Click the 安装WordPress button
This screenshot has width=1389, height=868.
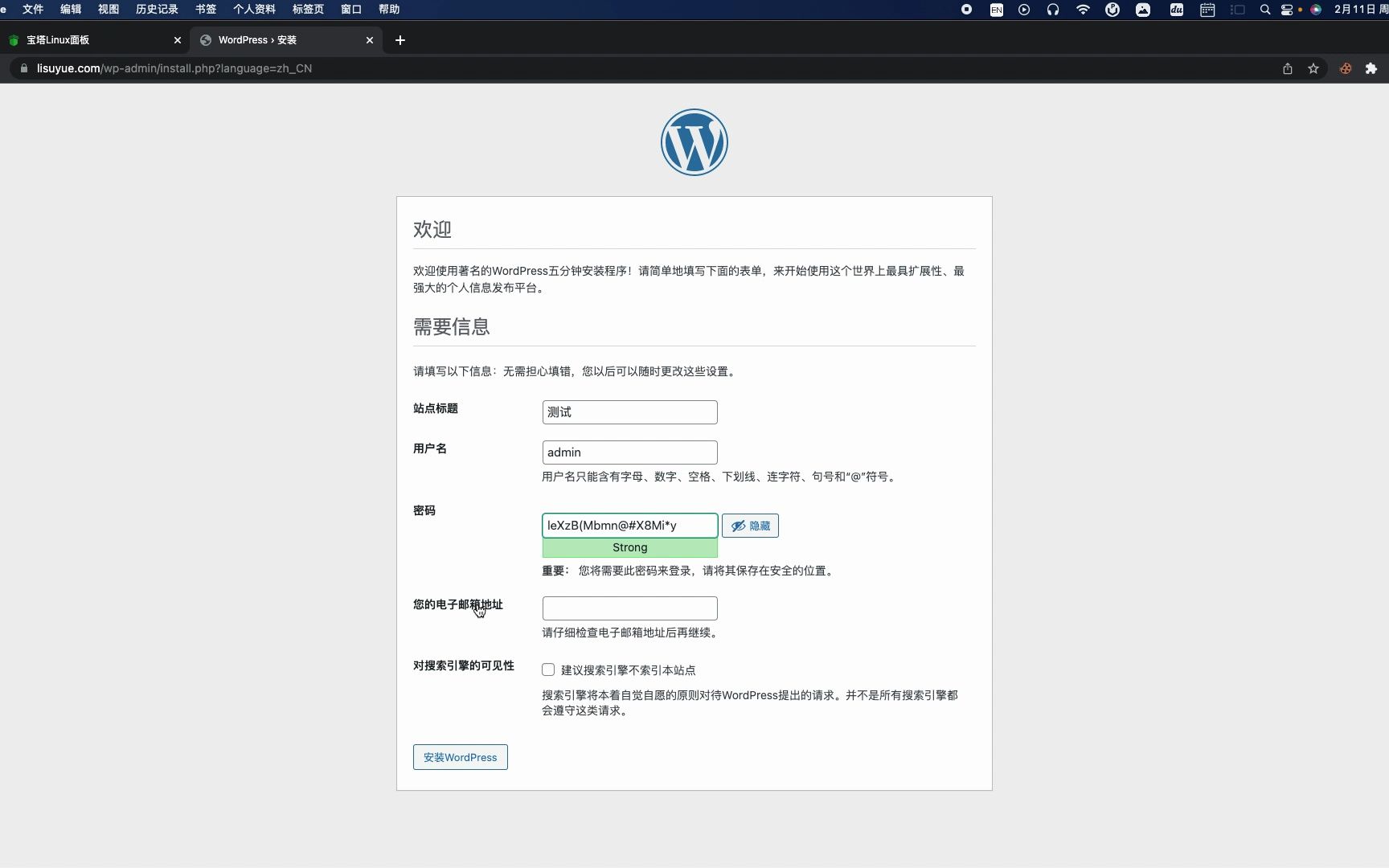tap(461, 757)
